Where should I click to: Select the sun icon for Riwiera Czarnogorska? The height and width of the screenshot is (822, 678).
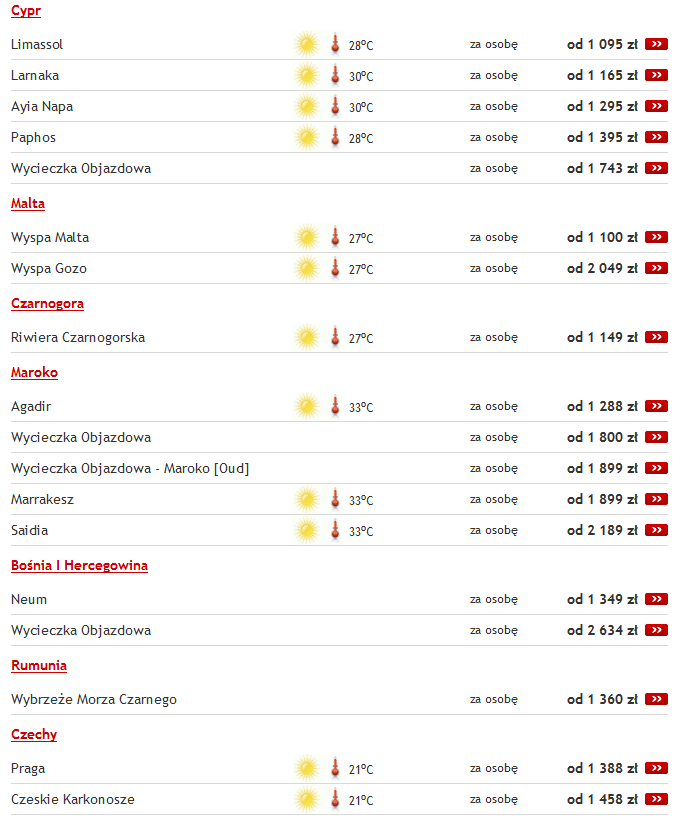305,337
